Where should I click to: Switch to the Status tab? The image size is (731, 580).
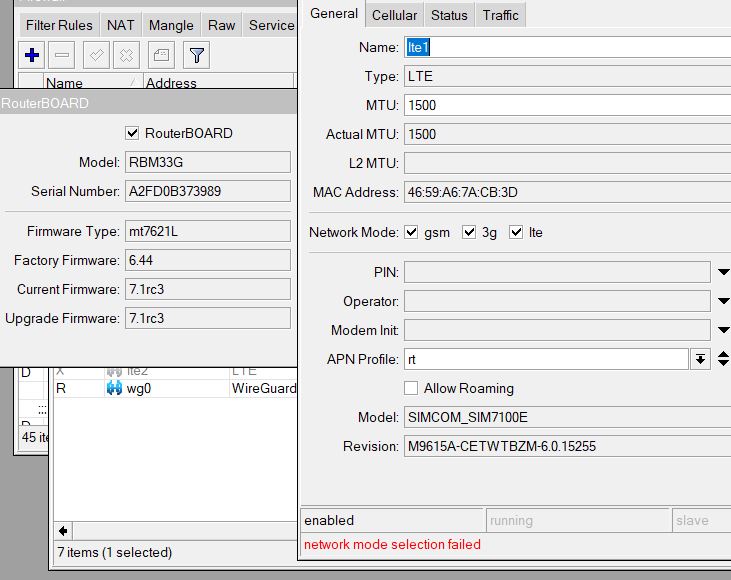coord(449,15)
